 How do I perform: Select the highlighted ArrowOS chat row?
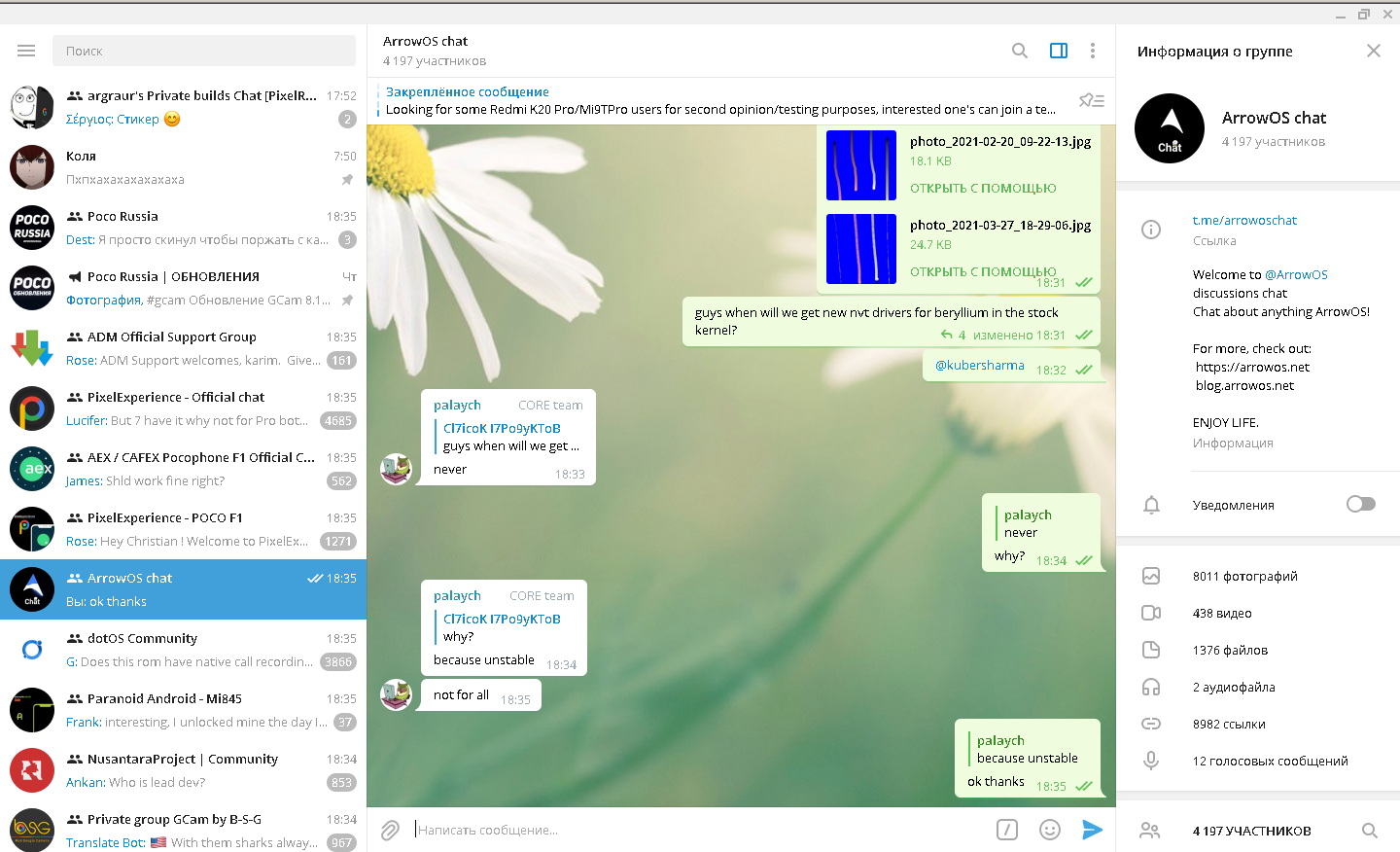(183, 589)
